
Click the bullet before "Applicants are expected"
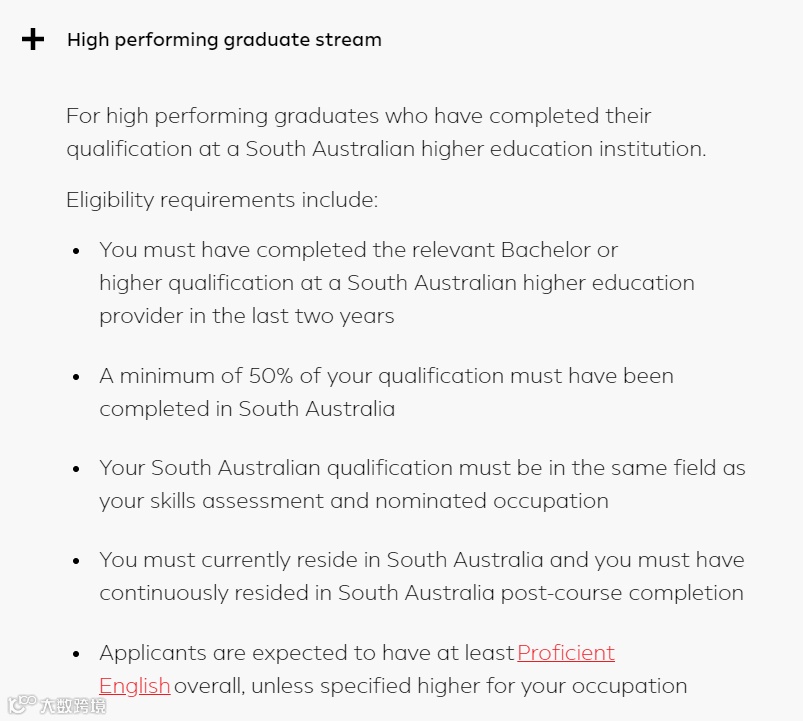coord(76,655)
